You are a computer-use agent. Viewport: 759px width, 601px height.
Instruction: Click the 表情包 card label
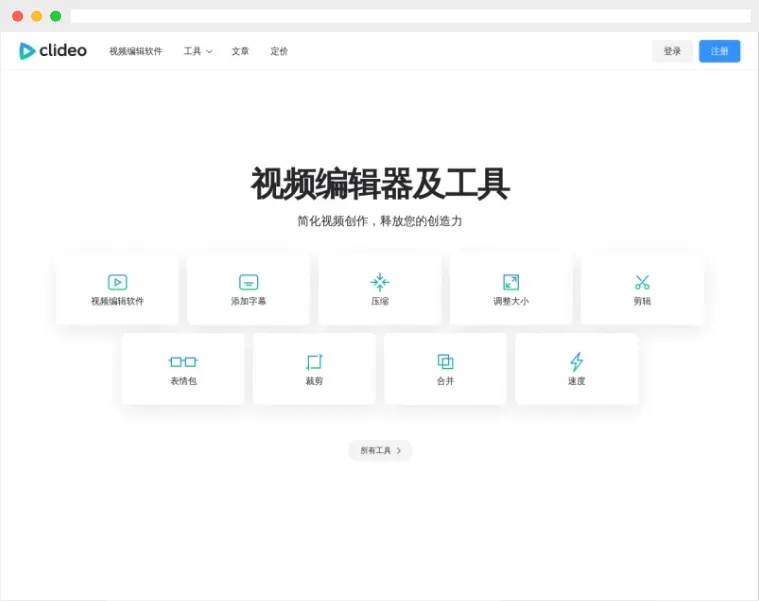pos(183,381)
